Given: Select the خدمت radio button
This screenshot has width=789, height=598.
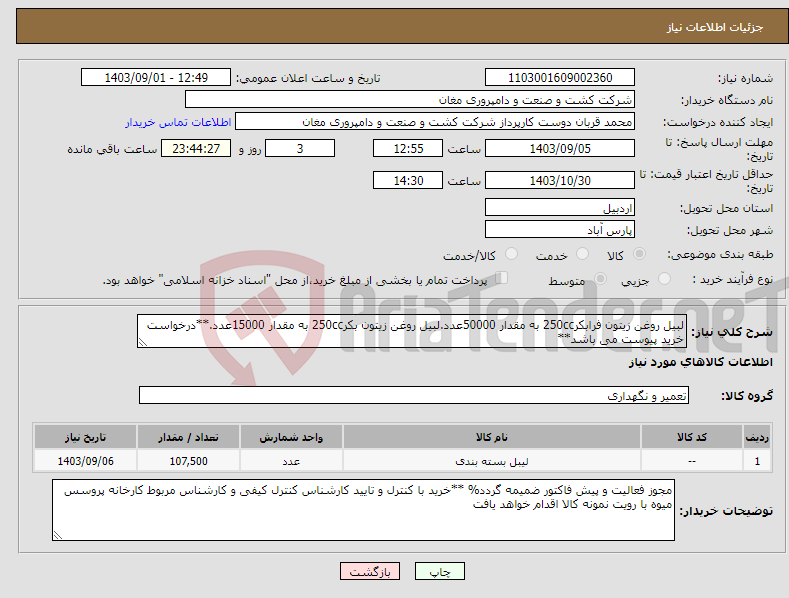Looking at the screenshot, I should (x=582, y=254).
